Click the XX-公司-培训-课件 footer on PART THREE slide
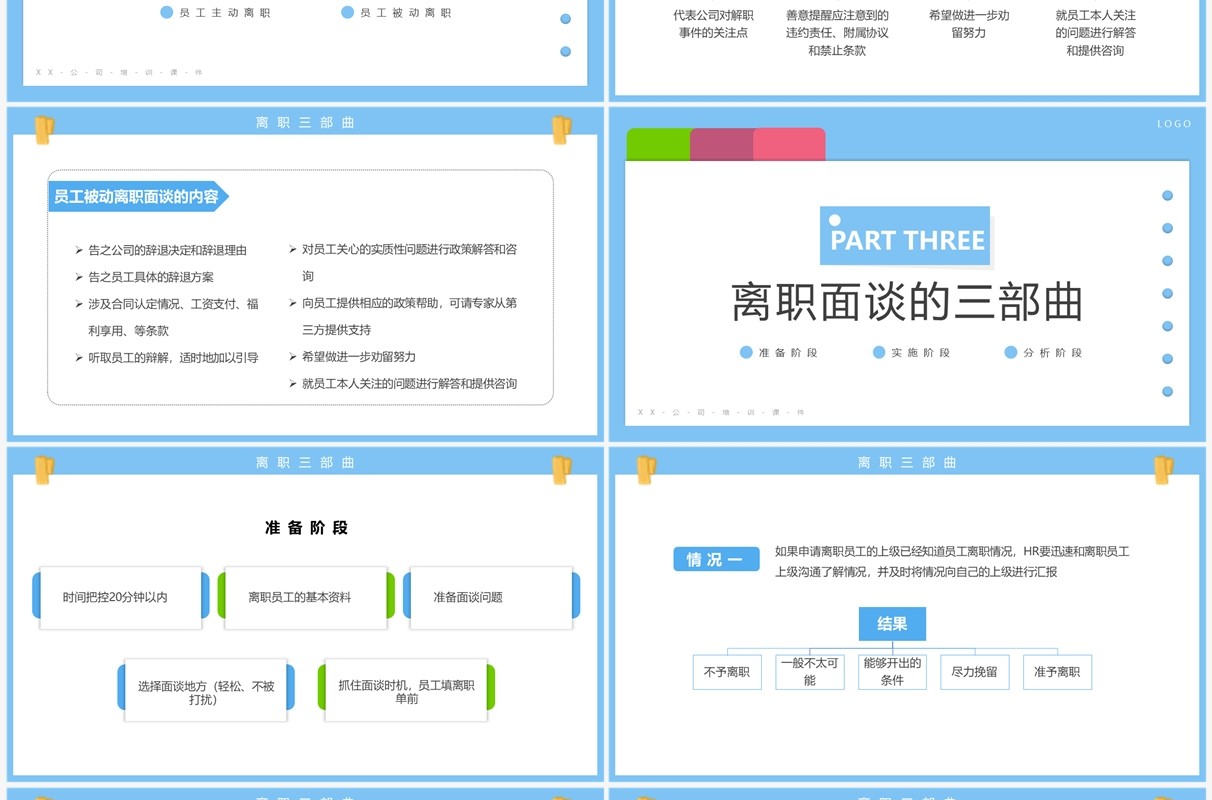 [x=721, y=412]
